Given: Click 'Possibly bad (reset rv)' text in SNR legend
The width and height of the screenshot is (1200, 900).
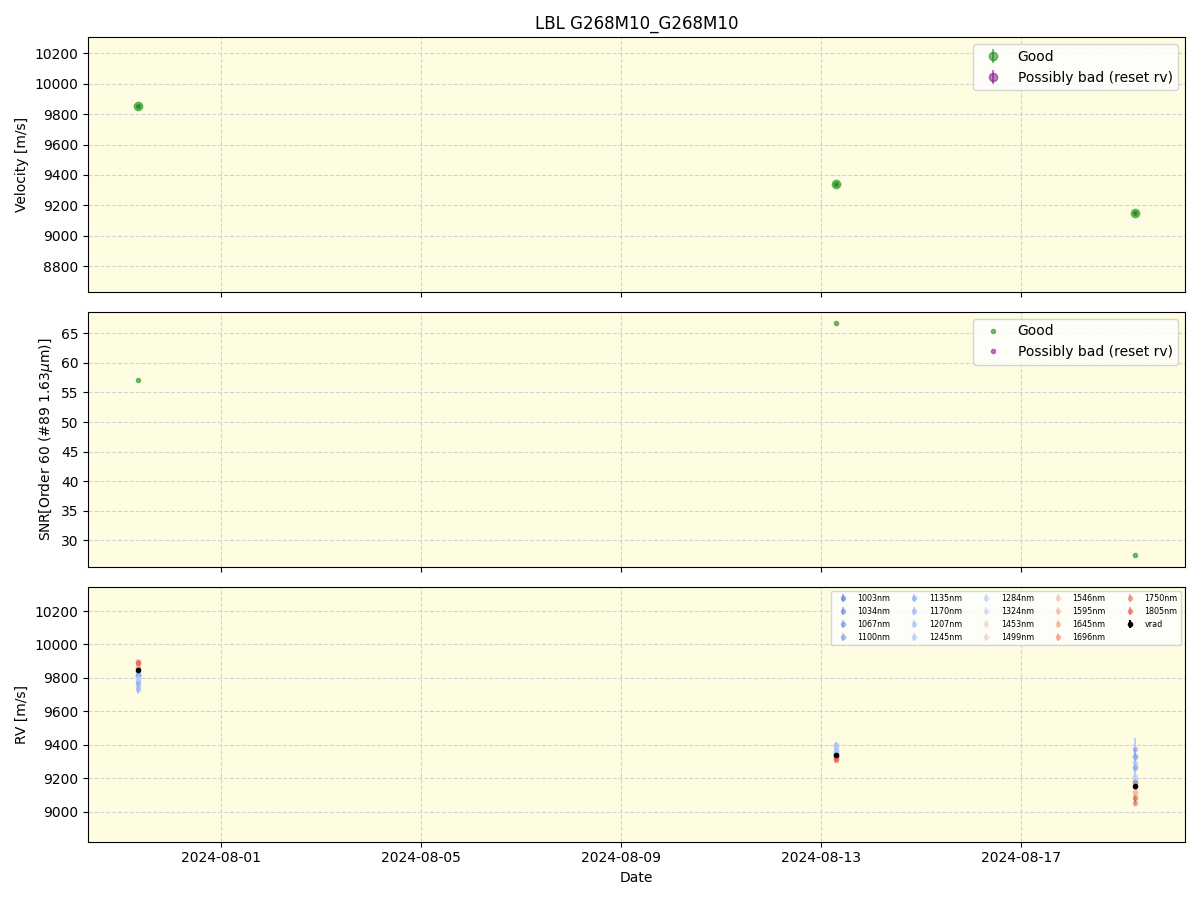Looking at the screenshot, I should coord(1095,351).
